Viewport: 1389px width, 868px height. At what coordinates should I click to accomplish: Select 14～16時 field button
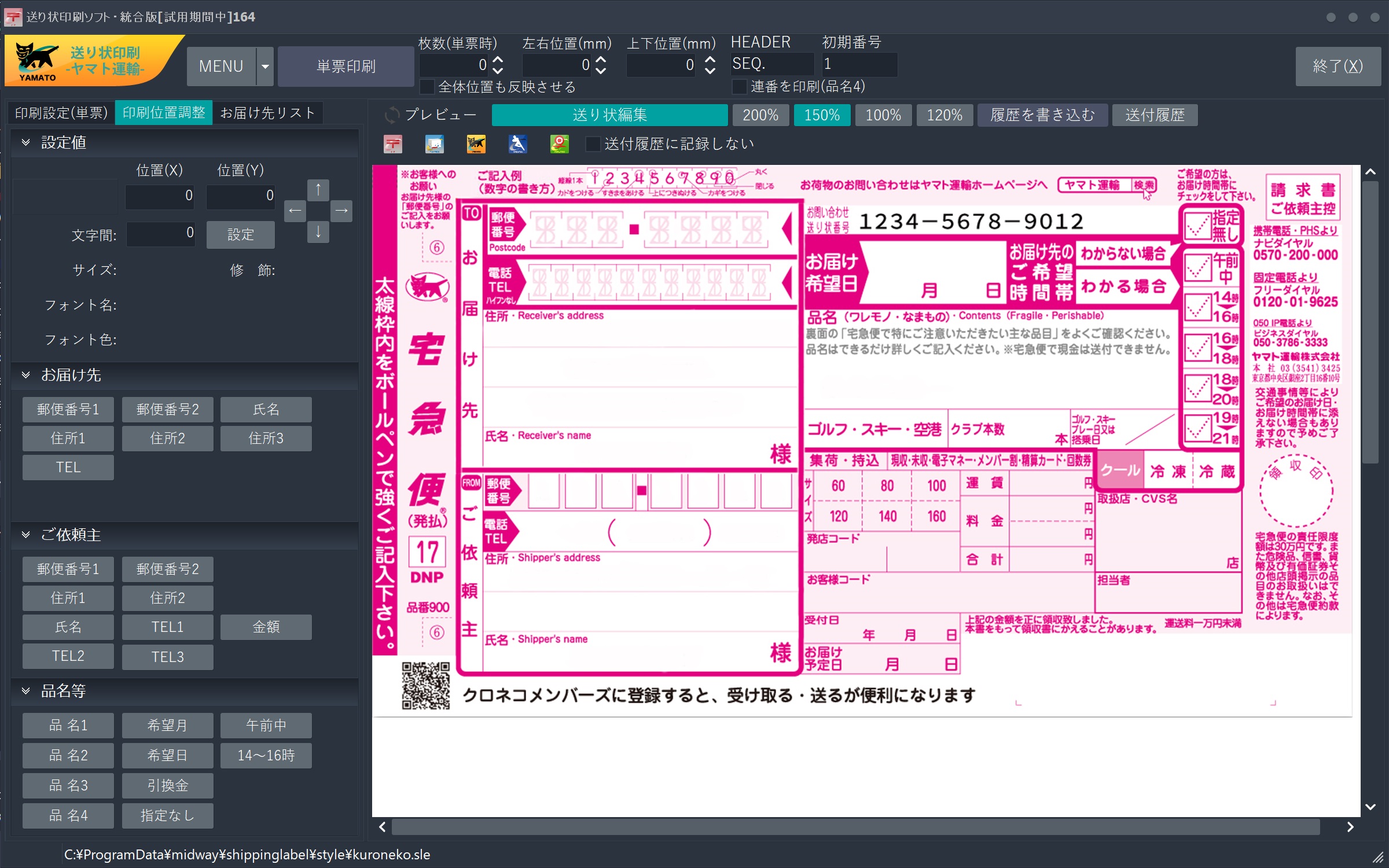click(x=266, y=756)
